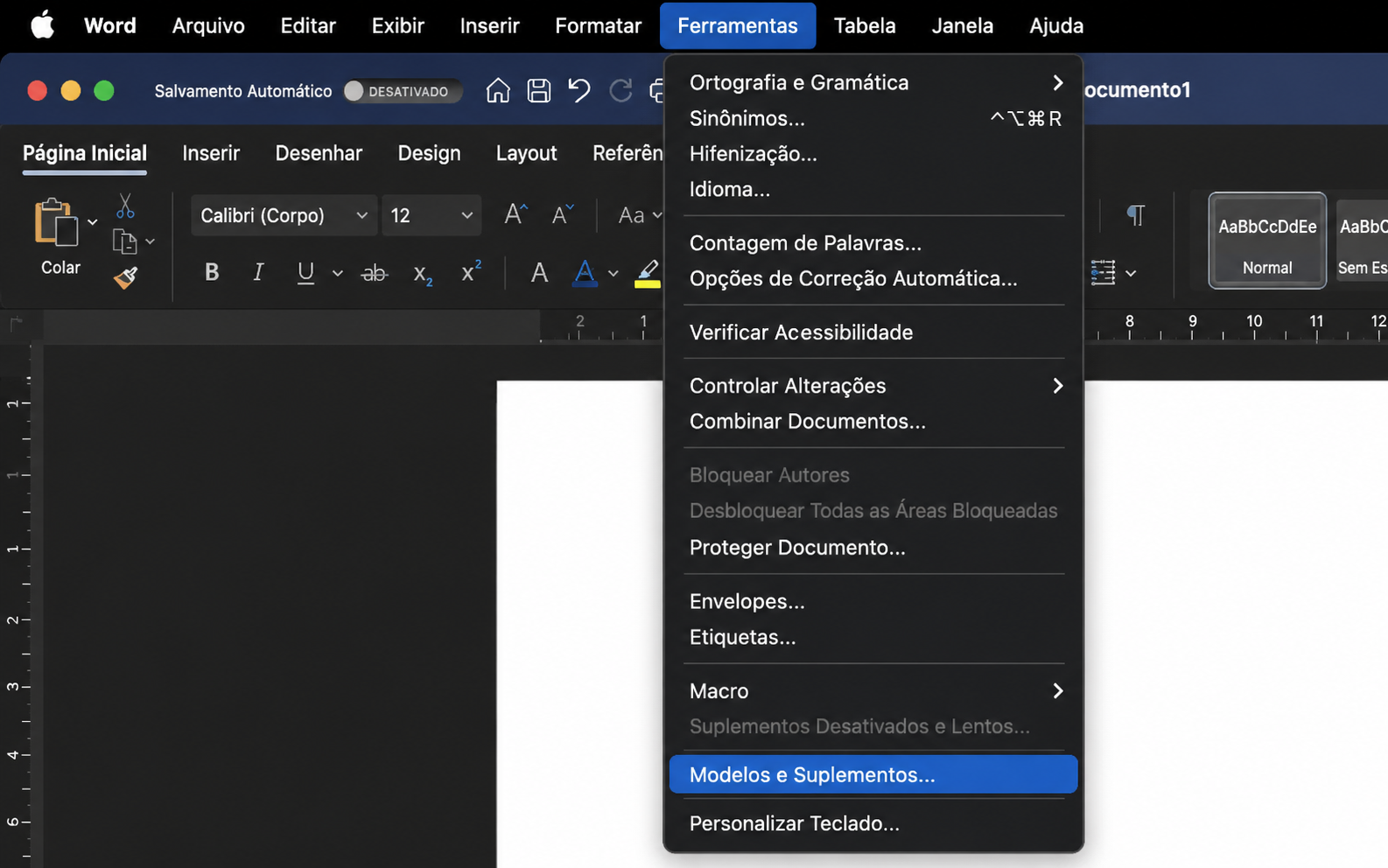This screenshot has height=868, width=1388.
Task: Open Proteger Documento…
Action: 873,548
